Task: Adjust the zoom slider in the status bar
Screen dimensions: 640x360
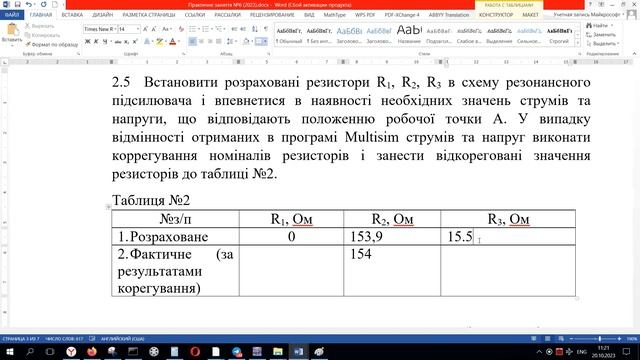Action: pos(600,339)
